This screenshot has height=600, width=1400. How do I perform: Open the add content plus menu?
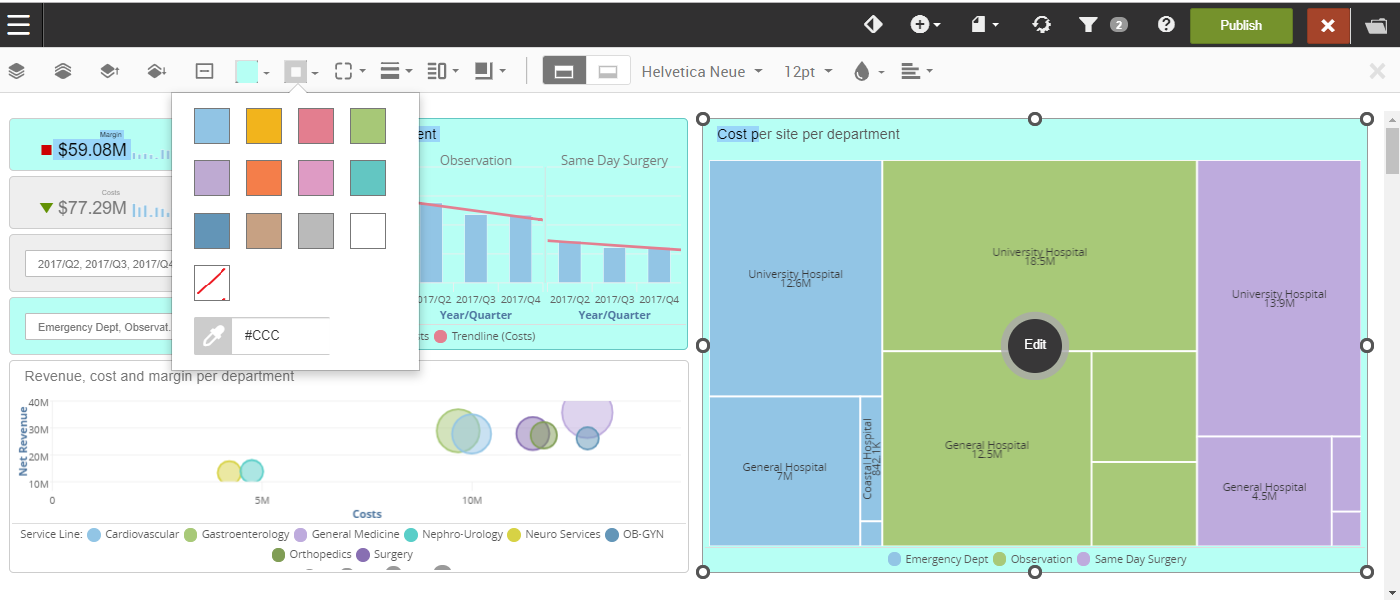(924, 25)
